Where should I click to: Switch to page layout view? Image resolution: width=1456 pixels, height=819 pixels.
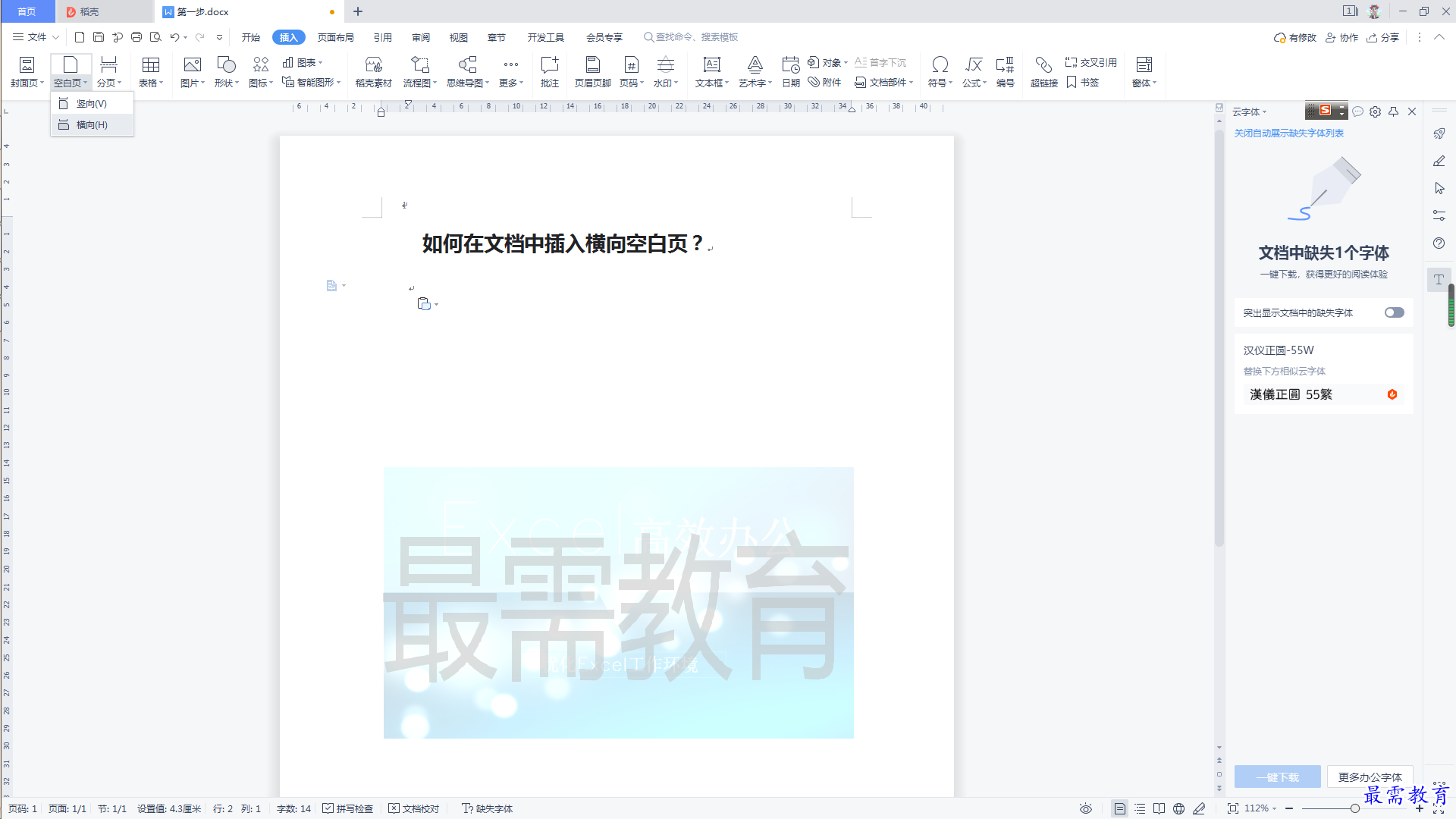tap(1120, 808)
